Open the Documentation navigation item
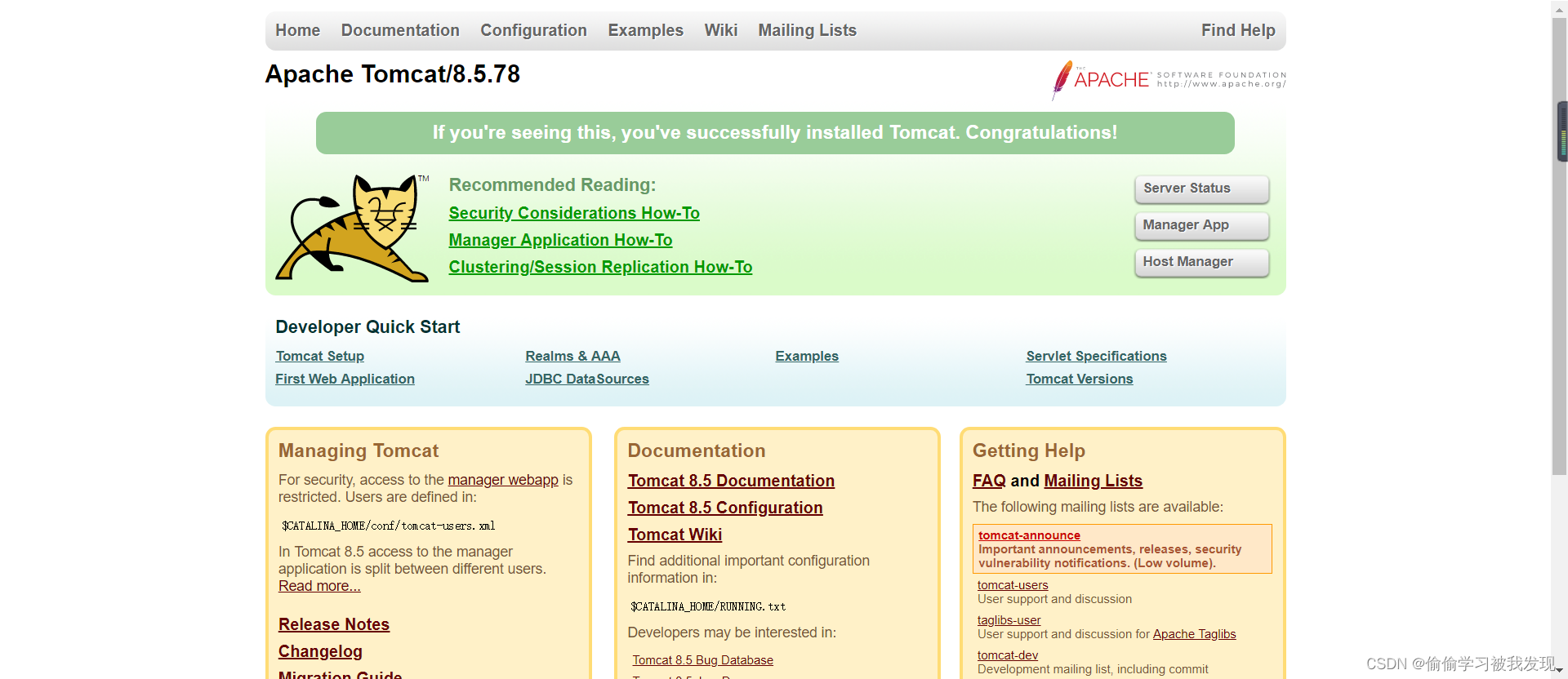The width and height of the screenshot is (1568, 679). click(400, 30)
